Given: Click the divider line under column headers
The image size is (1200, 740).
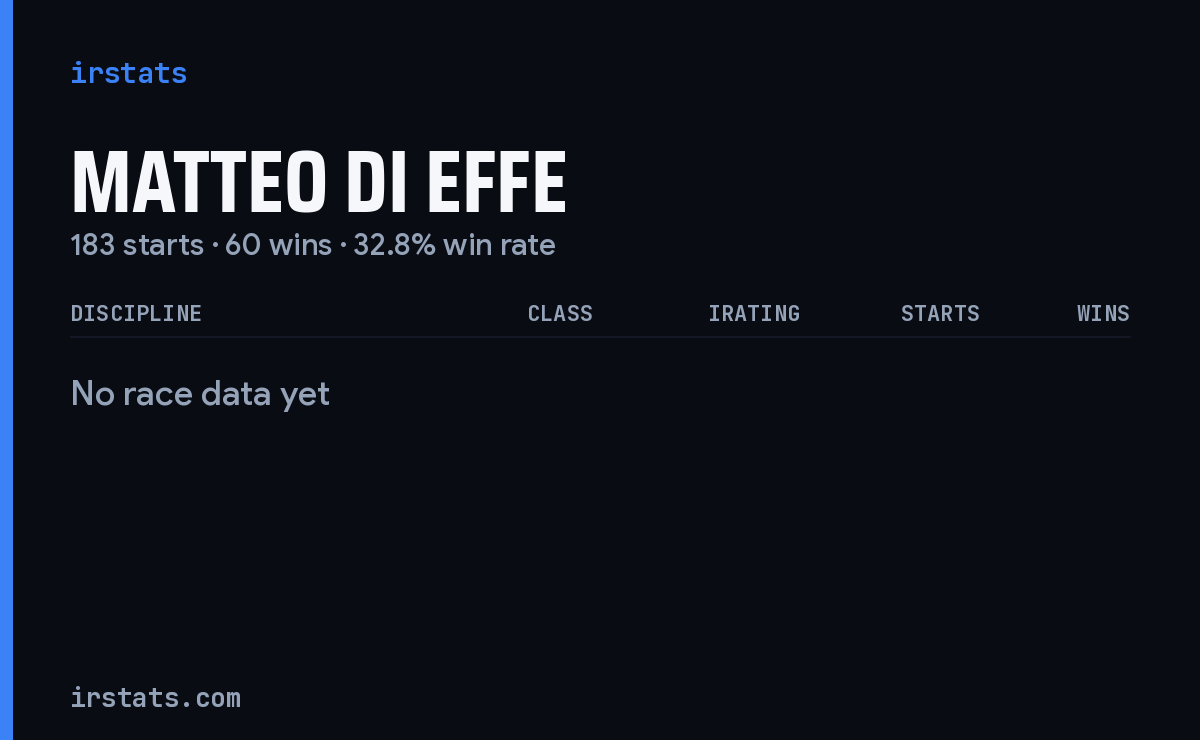Looking at the screenshot, I should (600, 337).
